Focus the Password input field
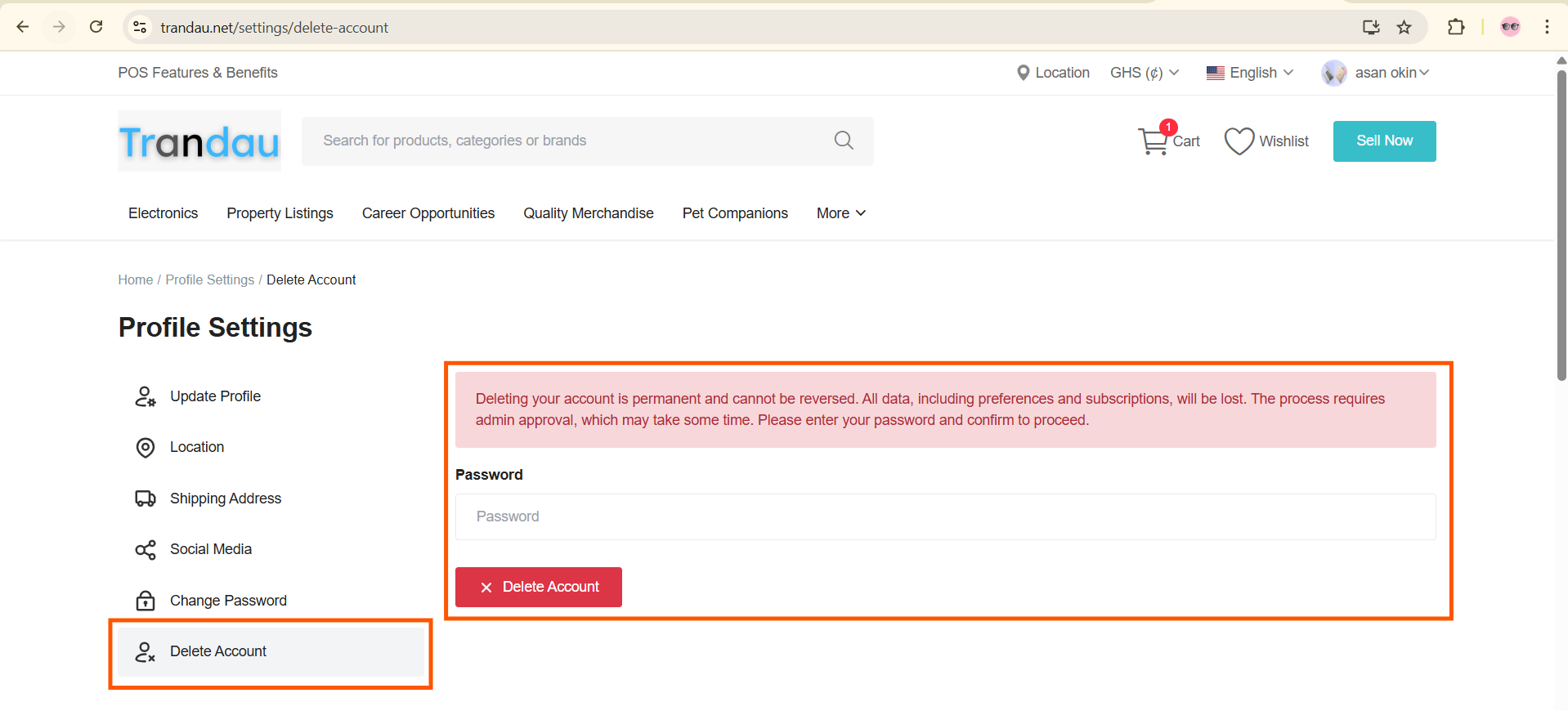This screenshot has height=711, width=1568. (x=945, y=516)
